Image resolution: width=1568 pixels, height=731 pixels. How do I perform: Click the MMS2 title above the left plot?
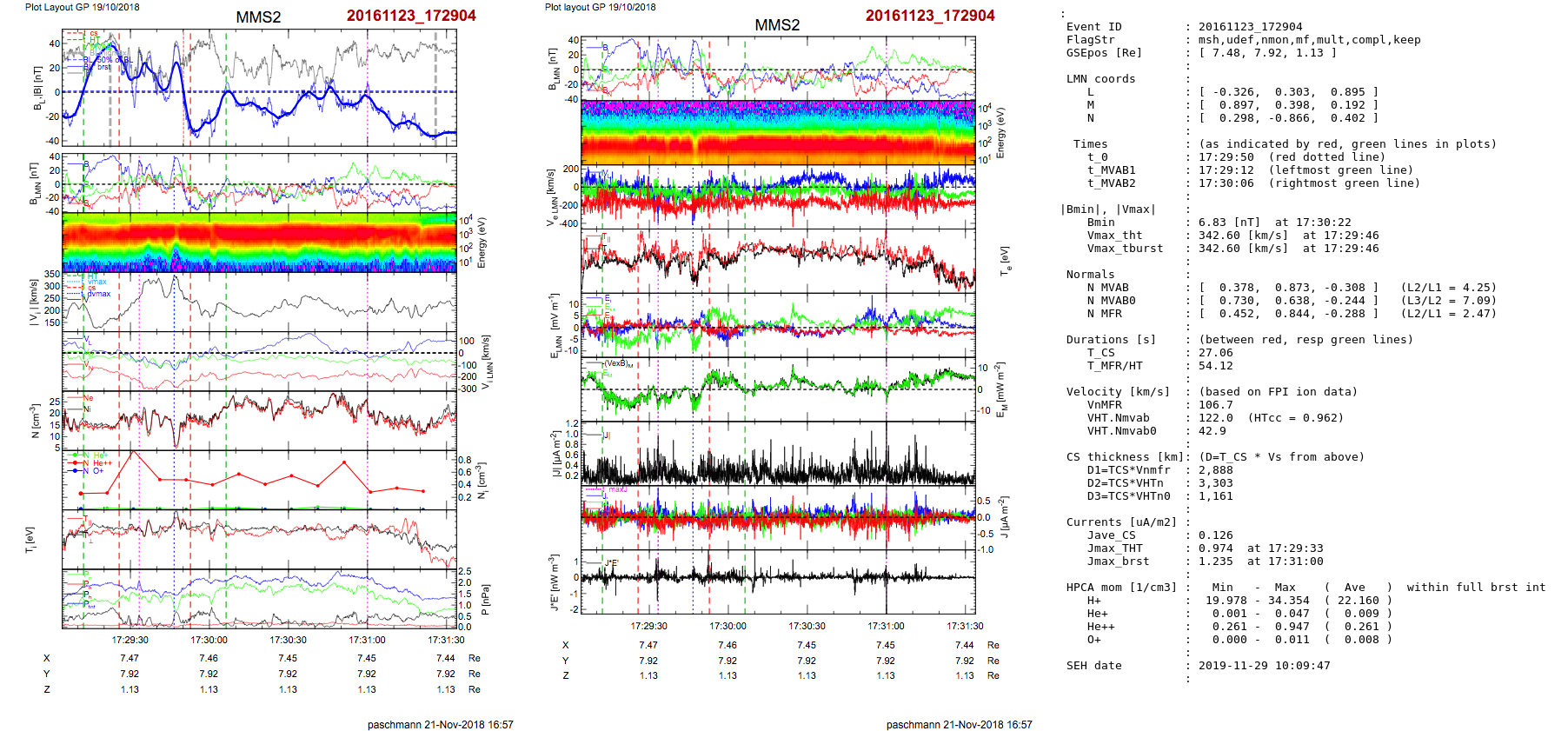tap(258, 17)
